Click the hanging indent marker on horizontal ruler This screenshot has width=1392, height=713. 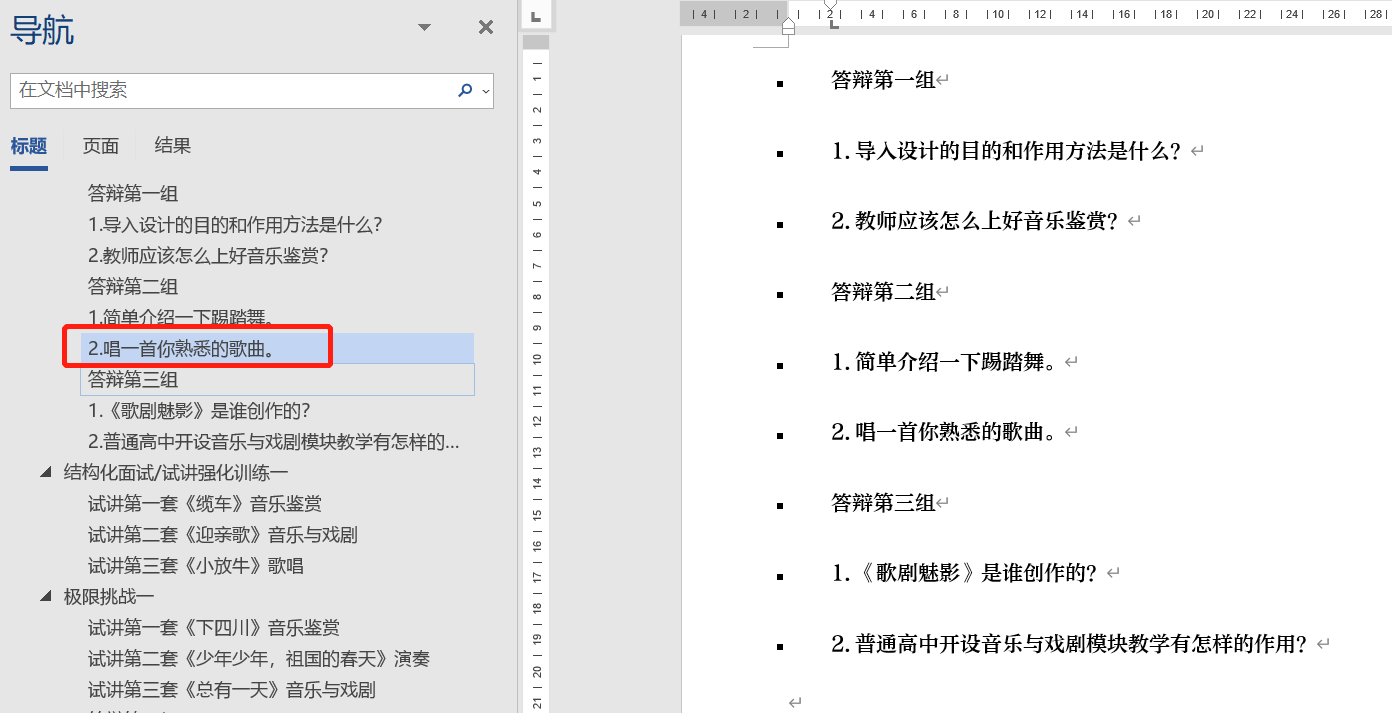788,22
